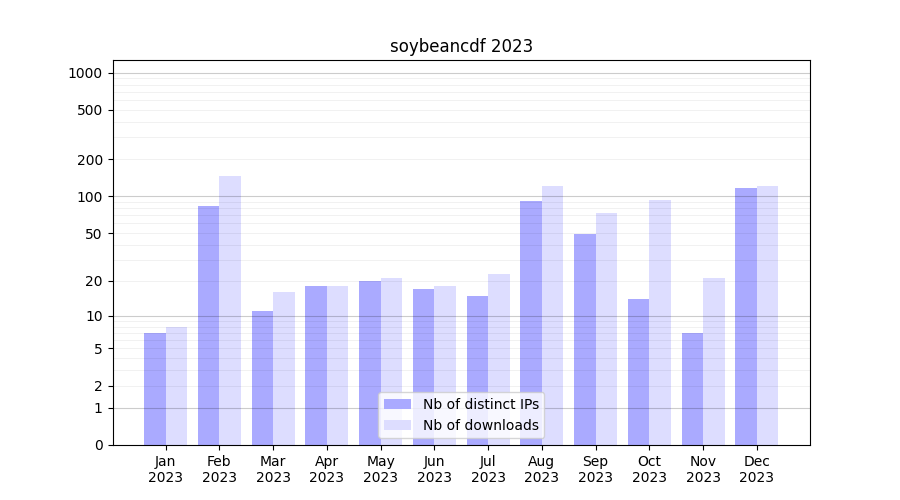Viewport: 900px width, 500px height.
Task: Select the 'Nb of downloads' legend label
Action: coord(480,425)
